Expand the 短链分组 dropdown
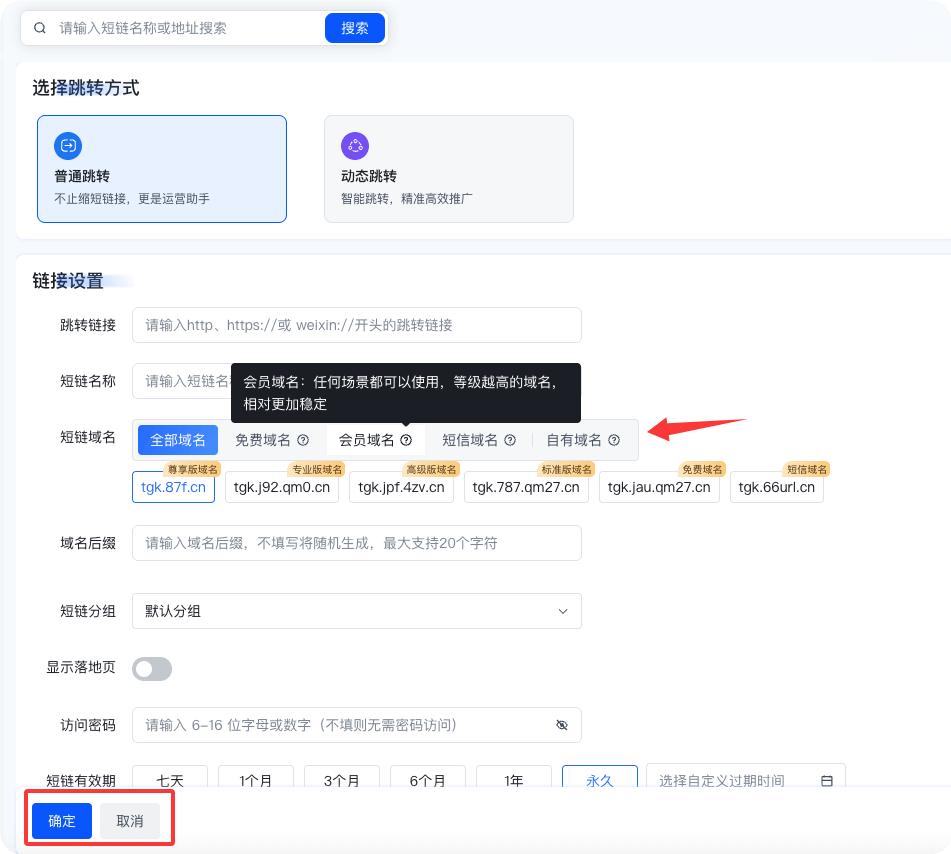The width and height of the screenshot is (951, 854). [356, 611]
